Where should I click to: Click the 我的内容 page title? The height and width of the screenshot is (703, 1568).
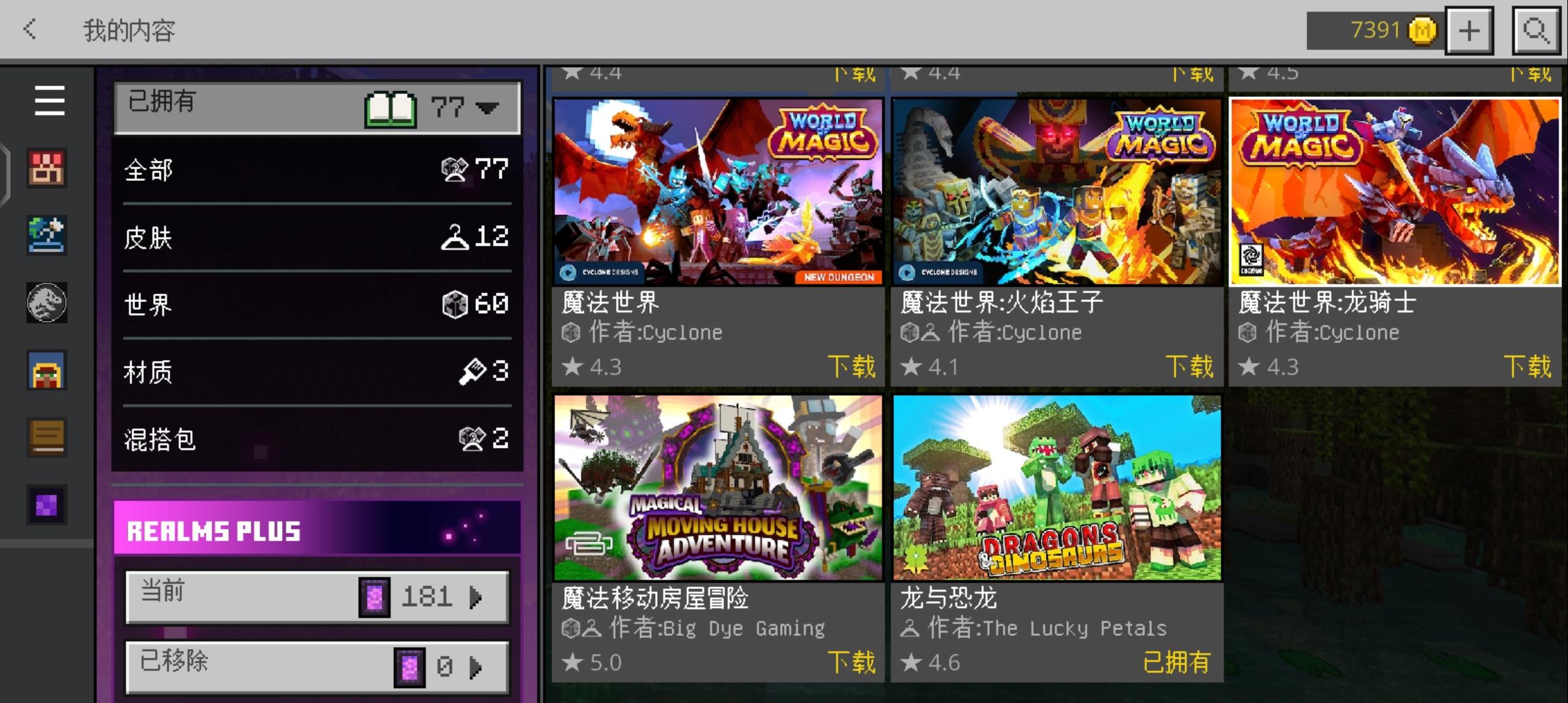(129, 31)
